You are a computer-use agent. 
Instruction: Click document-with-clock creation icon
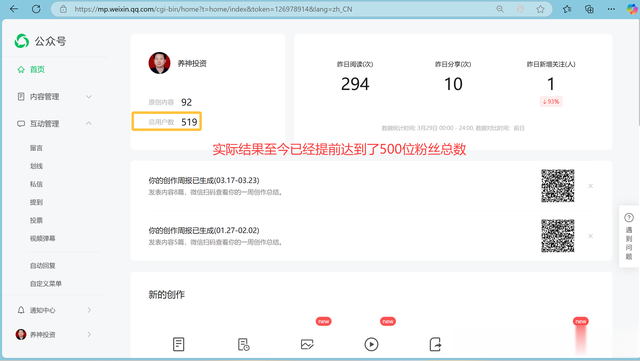243,344
